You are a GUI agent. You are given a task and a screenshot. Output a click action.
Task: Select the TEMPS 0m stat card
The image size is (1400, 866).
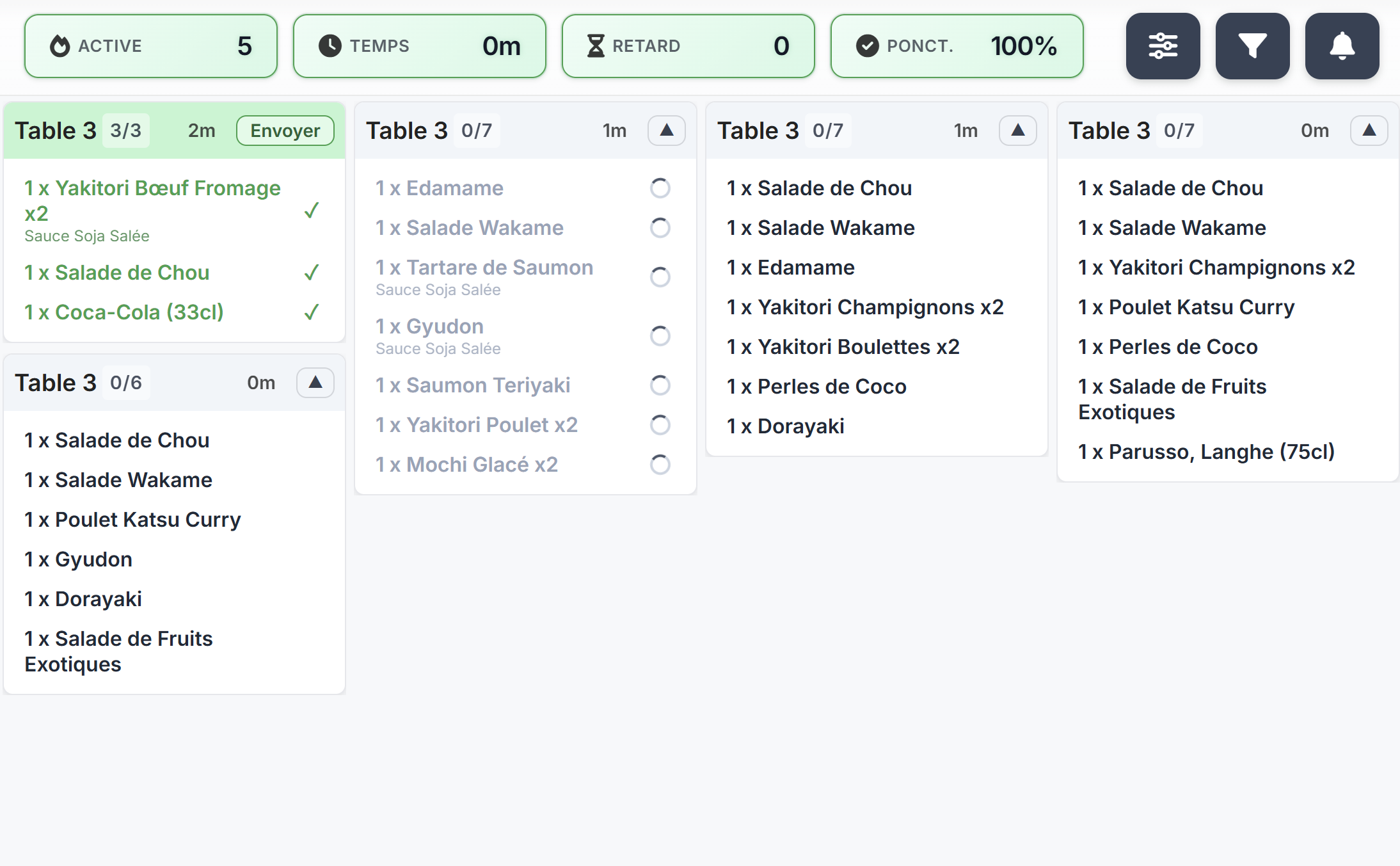tap(420, 46)
